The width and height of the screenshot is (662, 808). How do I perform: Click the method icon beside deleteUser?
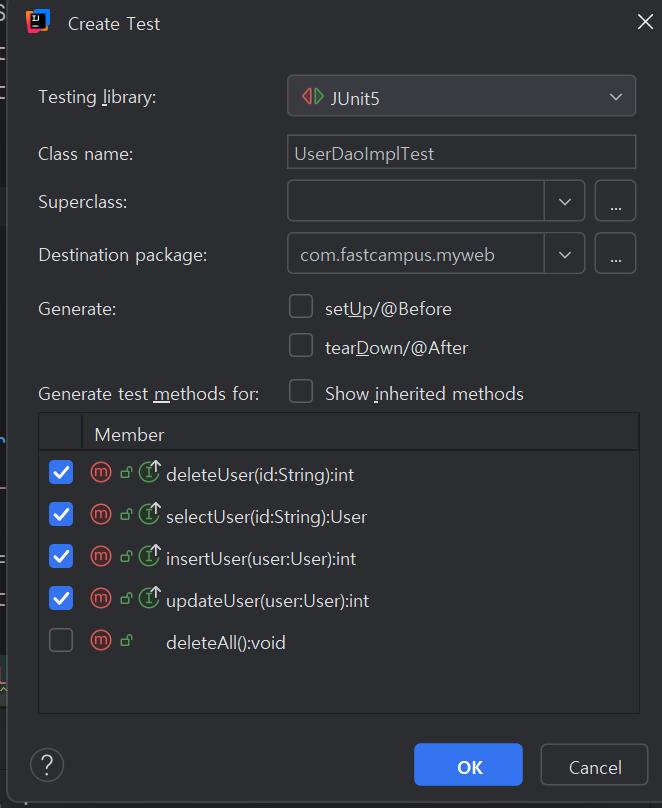101,472
